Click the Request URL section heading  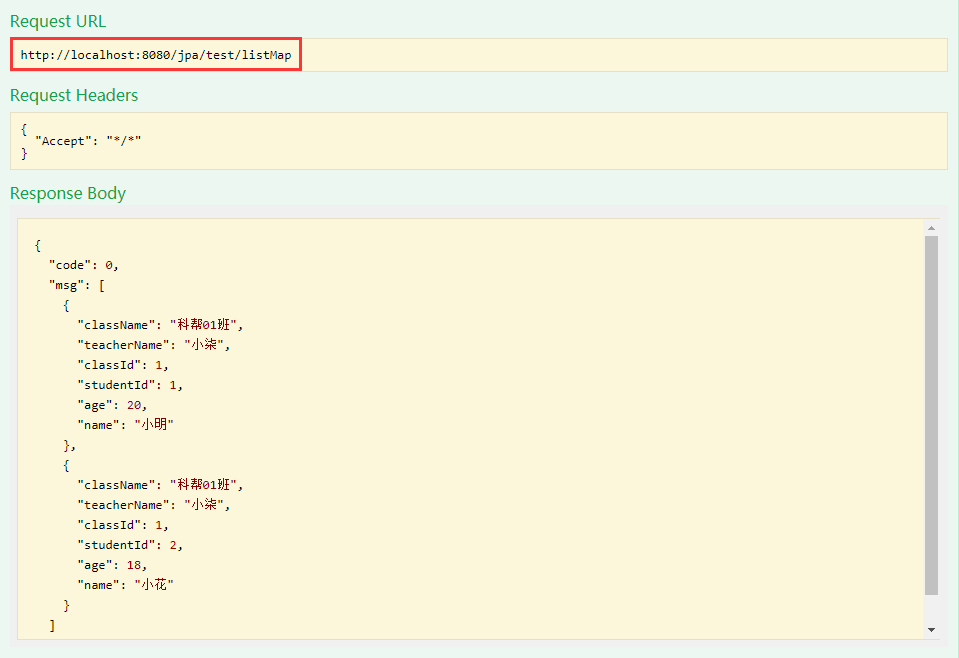57,21
